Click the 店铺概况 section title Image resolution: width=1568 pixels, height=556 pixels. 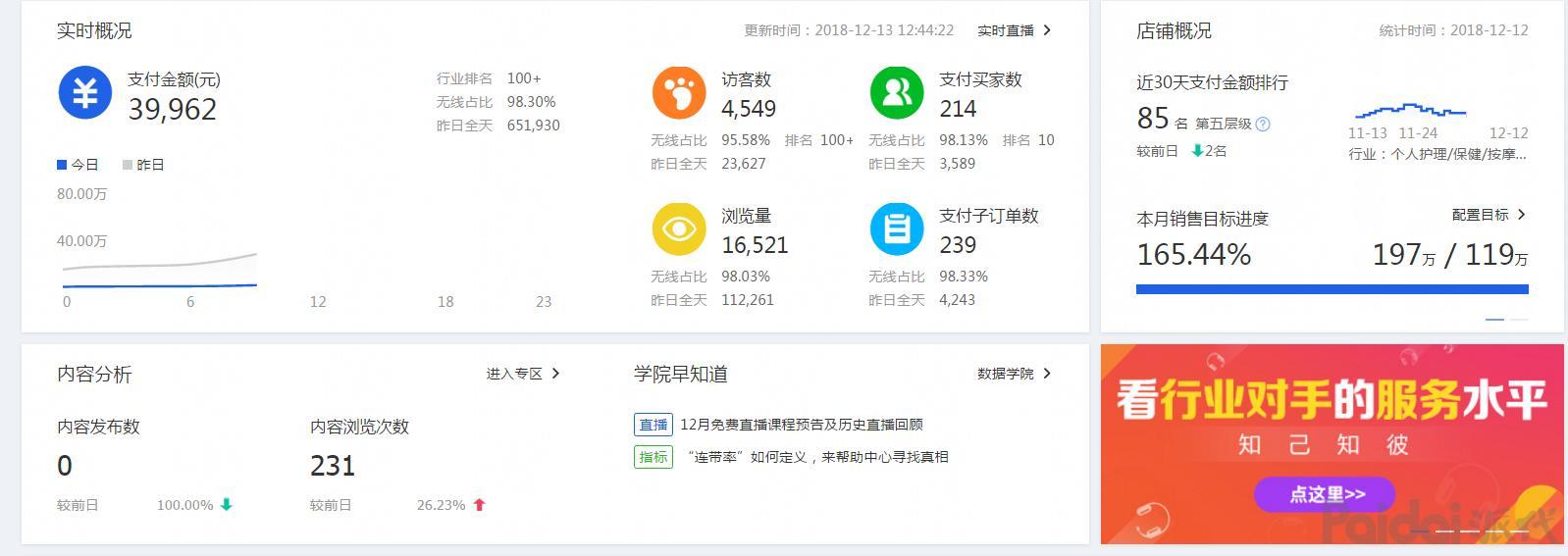[x=1174, y=30]
